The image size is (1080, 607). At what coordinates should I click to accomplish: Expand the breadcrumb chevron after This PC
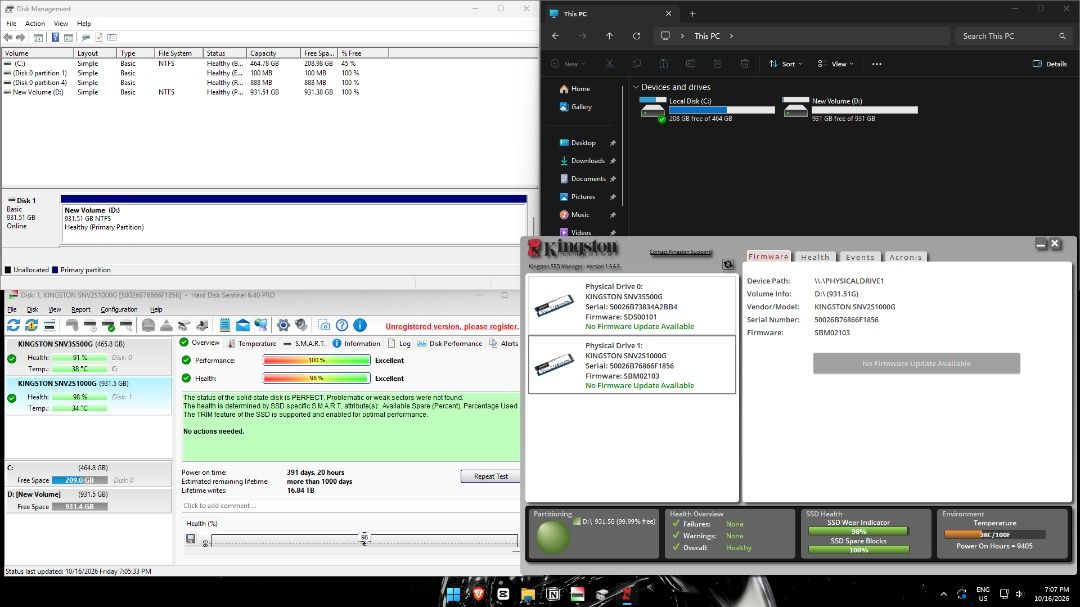pos(731,36)
